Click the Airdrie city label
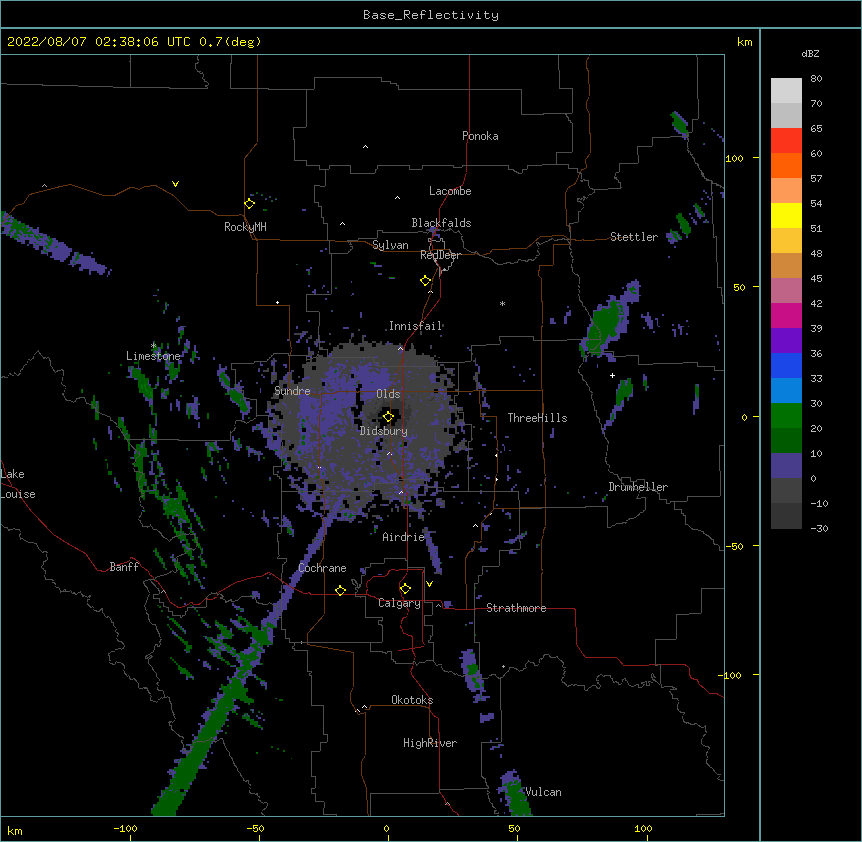 (x=404, y=537)
